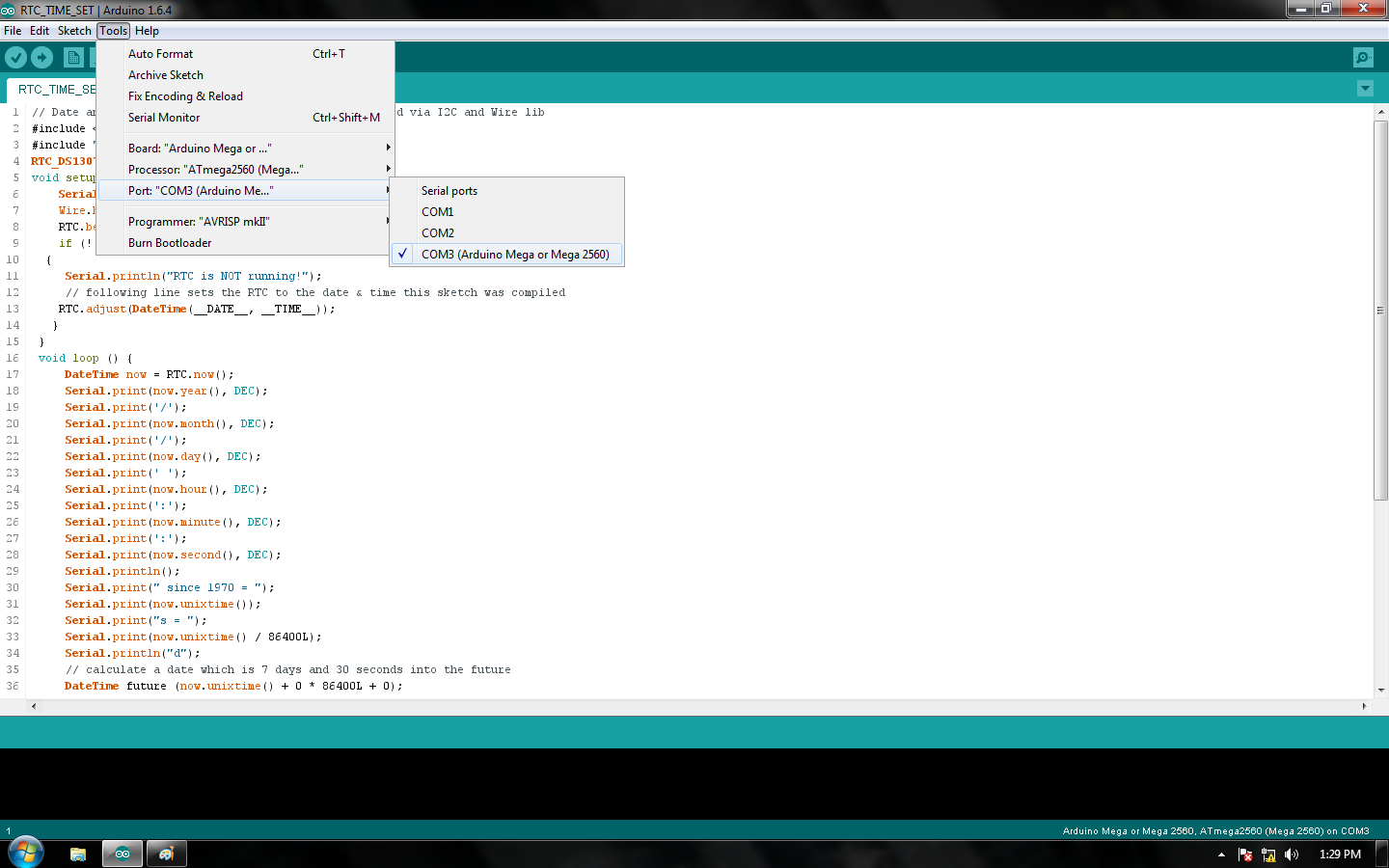Toggle checked COM3 Arduino Mega port
The image size is (1389, 868).
[x=506, y=255]
